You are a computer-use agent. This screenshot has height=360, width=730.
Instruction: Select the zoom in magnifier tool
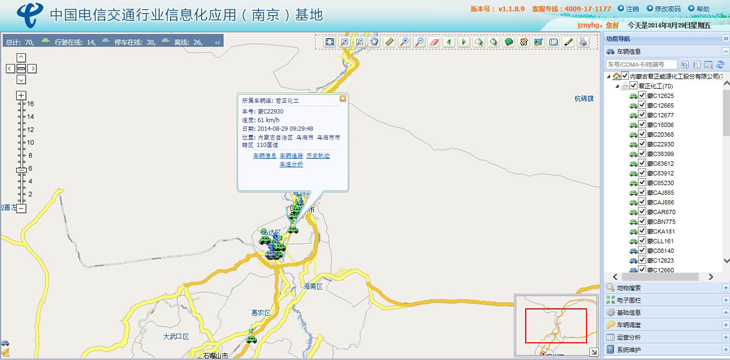tap(405, 42)
